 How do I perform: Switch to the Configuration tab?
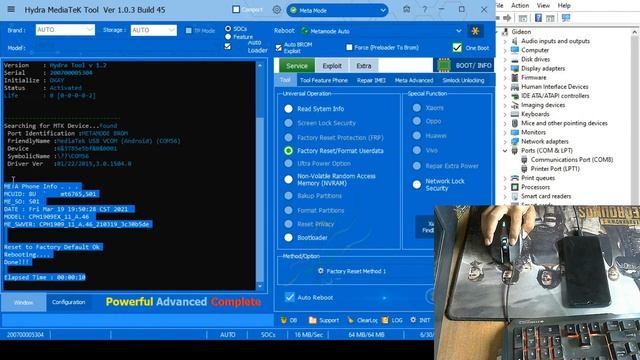(69, 302)
